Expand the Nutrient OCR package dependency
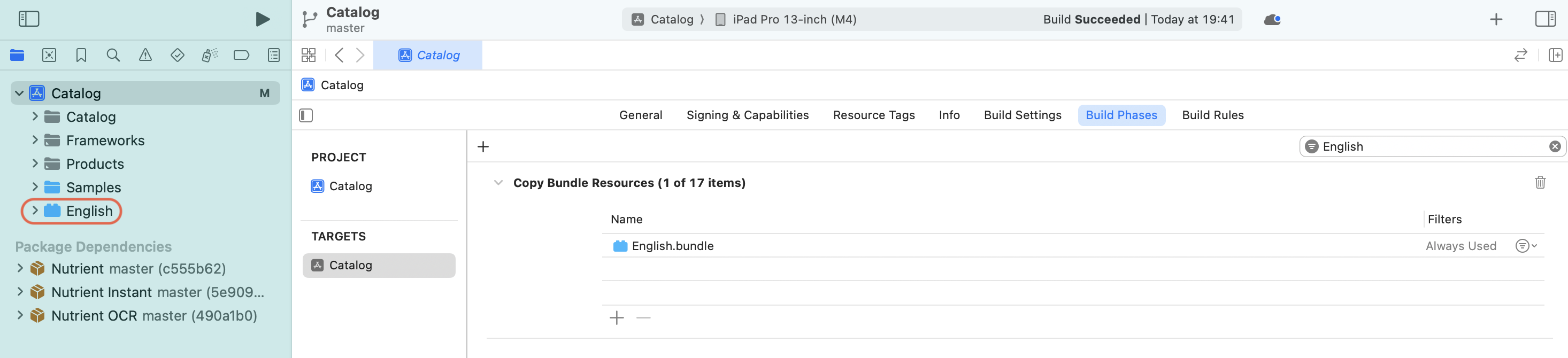 point(20,315)
